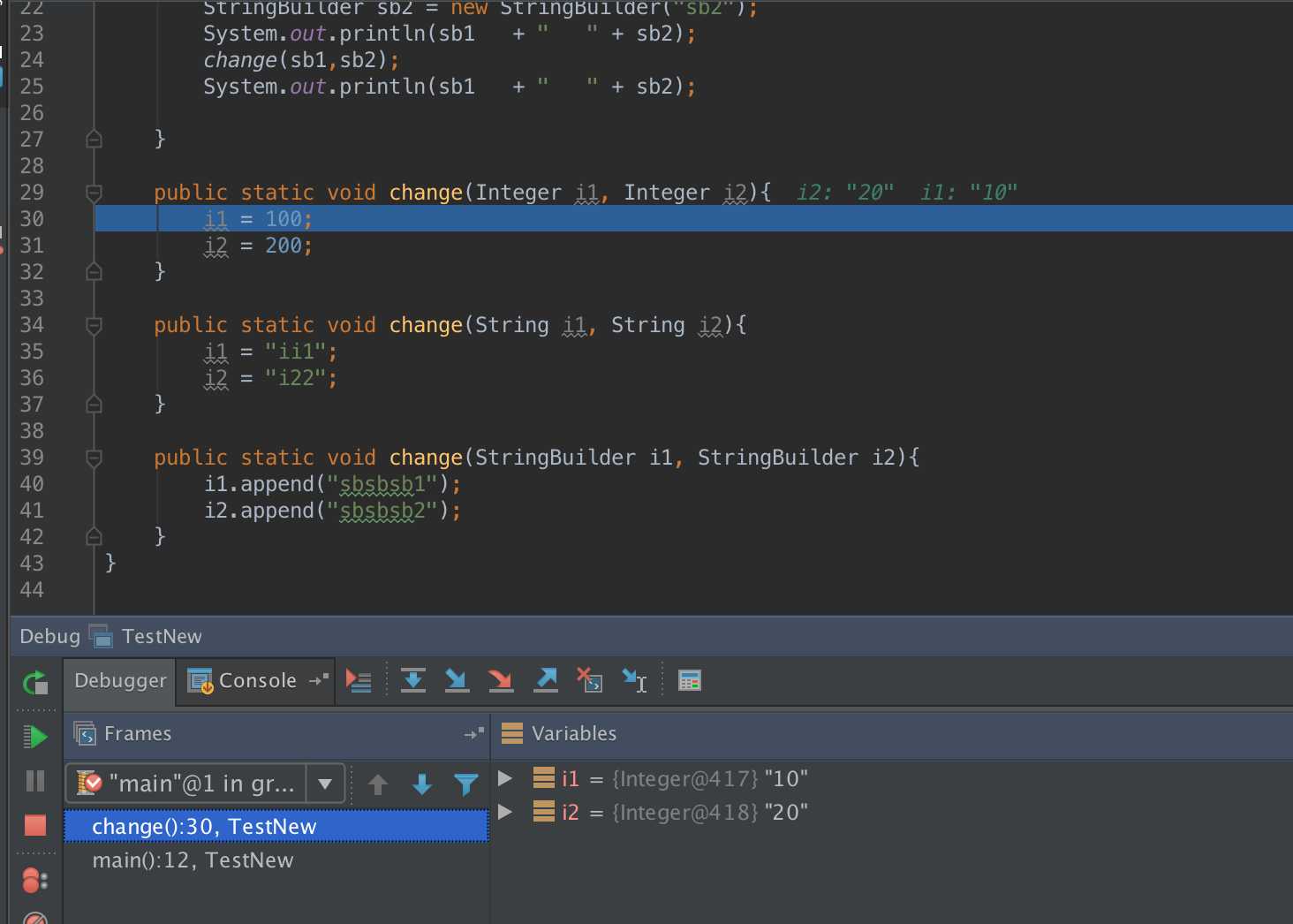Click the Step Over icon
This screenshot has height=924, width=1293.
tap(412, 680)
